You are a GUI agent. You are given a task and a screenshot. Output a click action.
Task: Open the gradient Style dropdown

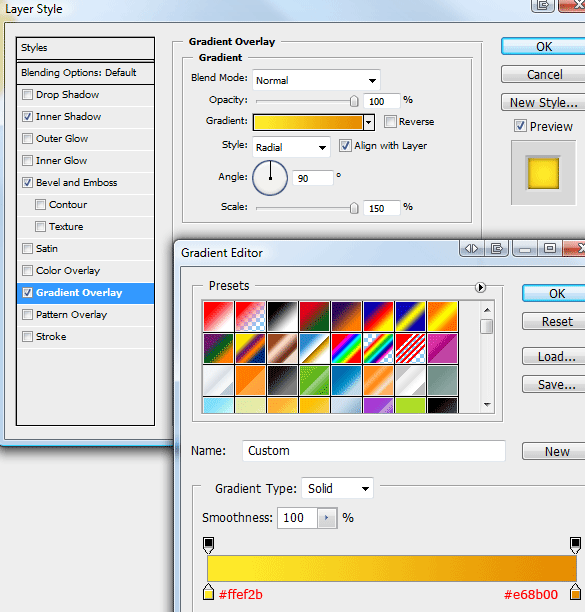click(291, 147)
